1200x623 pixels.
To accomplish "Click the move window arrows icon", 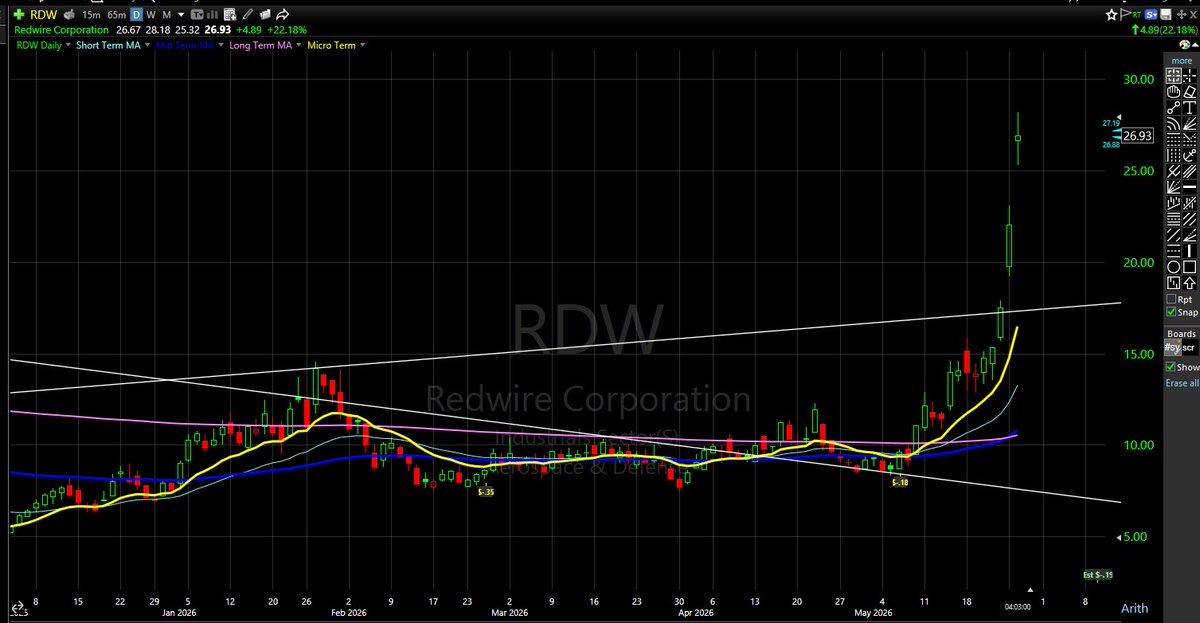I will click(1182, 15).
